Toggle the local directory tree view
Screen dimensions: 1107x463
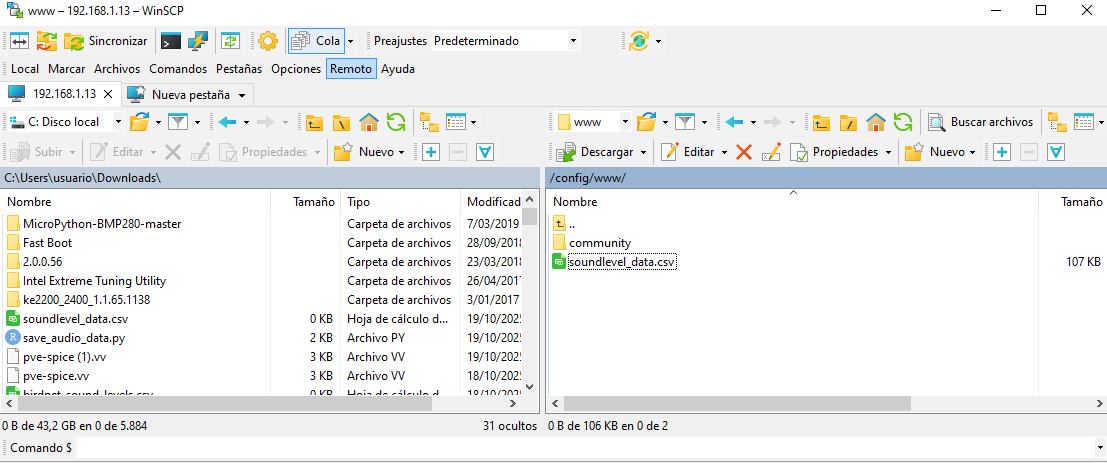[x=430, y=122]
